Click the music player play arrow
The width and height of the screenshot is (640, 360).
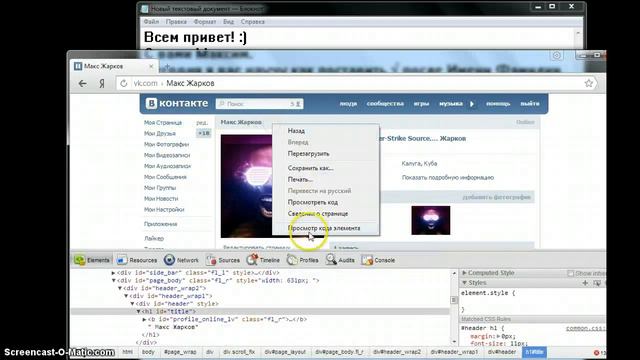[472, 104]
